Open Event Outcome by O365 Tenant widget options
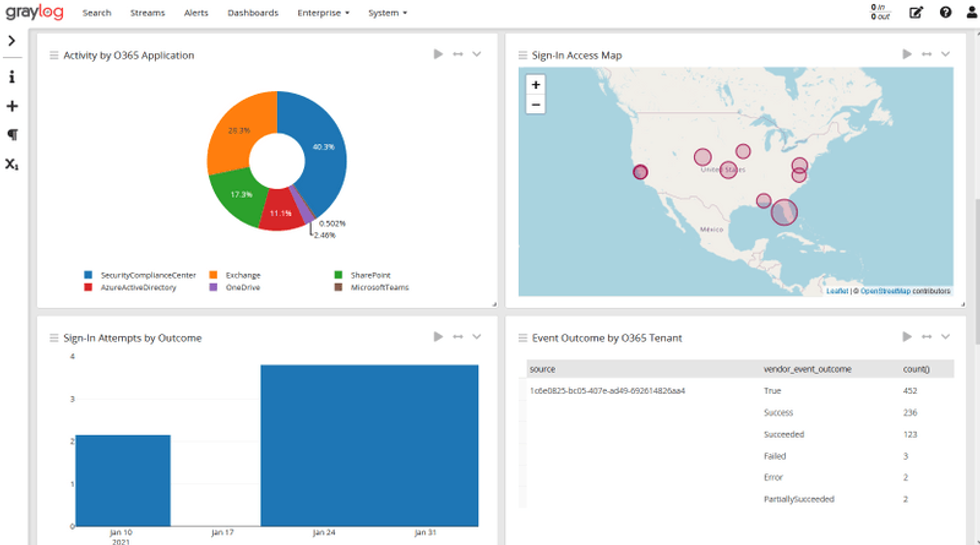The image size is (980, 545). tap(946, 337)
